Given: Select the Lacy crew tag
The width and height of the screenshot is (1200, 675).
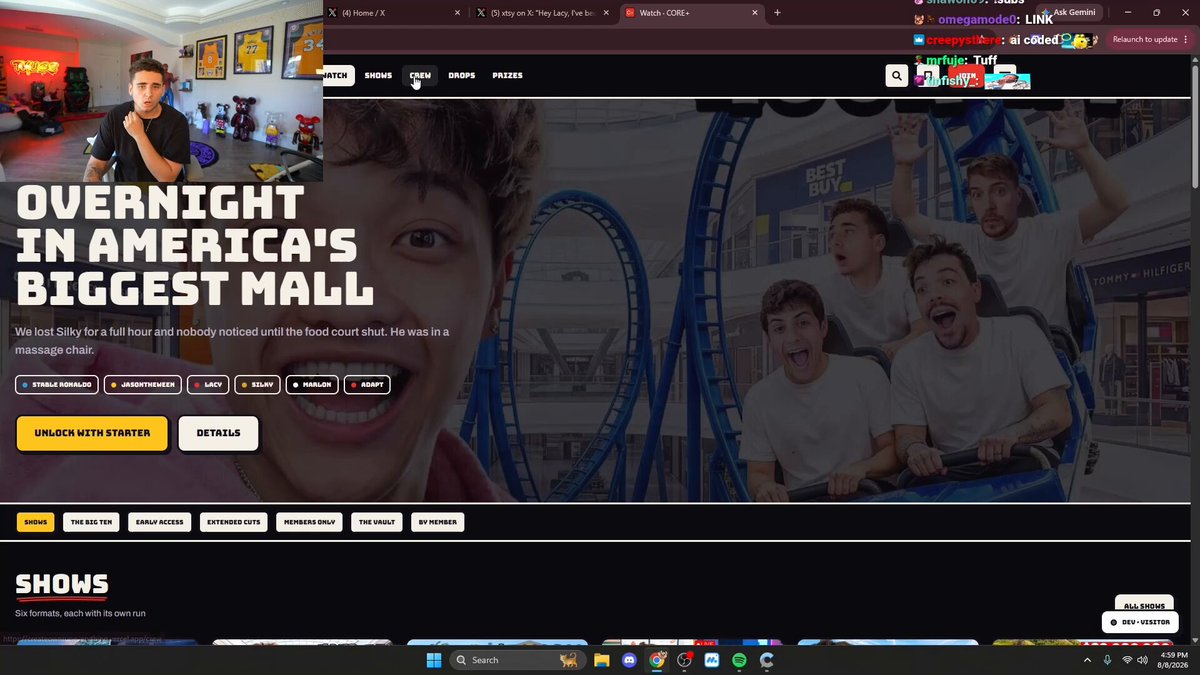Looking at the screenshot, I should pos(208,384).
